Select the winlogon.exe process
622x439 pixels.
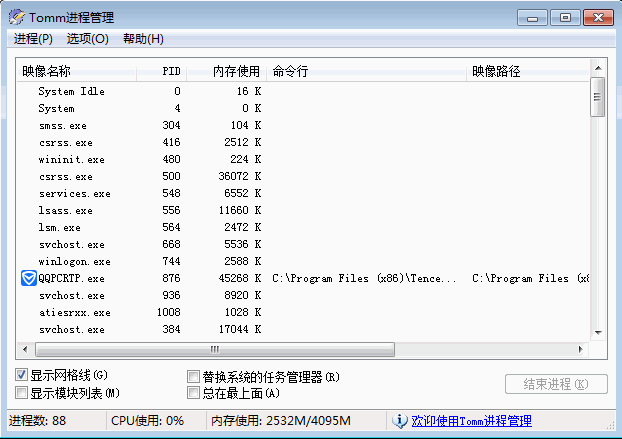coord(303,261)
